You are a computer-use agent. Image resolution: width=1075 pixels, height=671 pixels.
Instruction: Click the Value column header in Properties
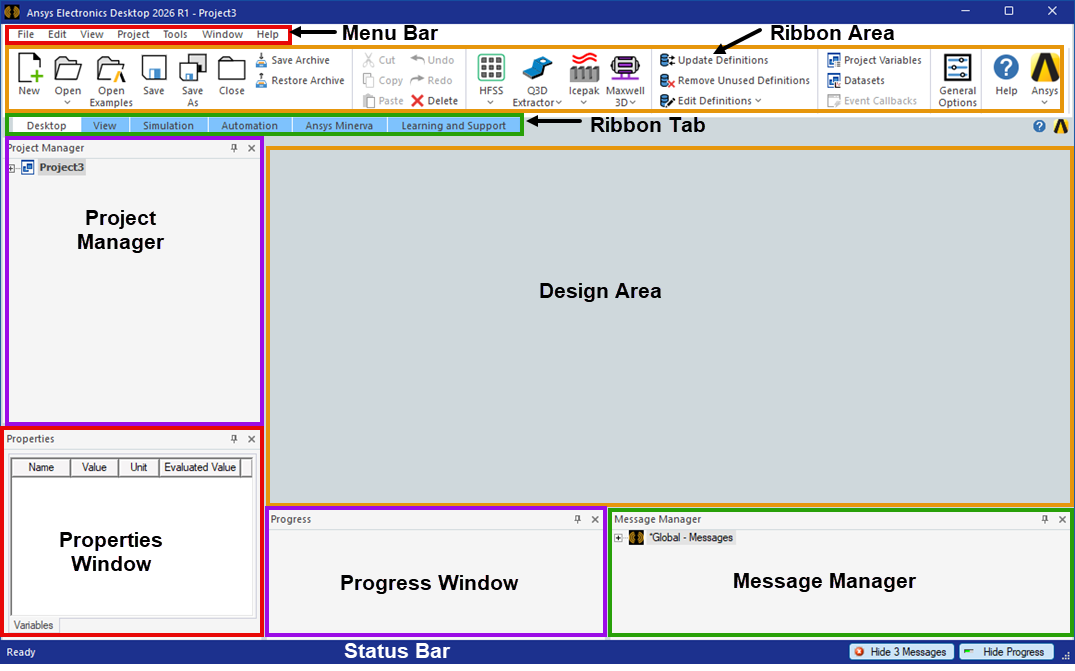coord(94,467)
